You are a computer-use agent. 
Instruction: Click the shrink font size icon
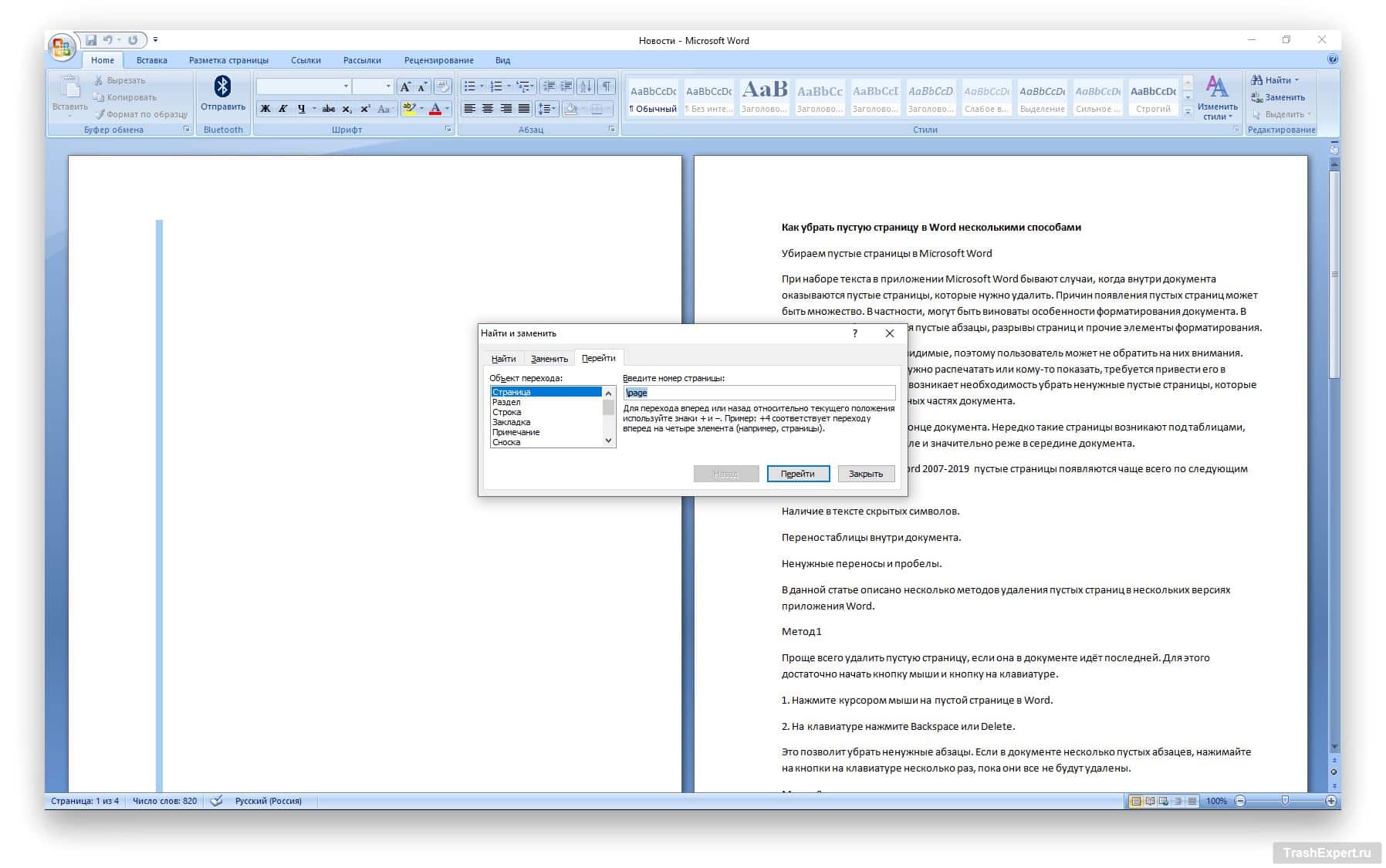[422, 86]
